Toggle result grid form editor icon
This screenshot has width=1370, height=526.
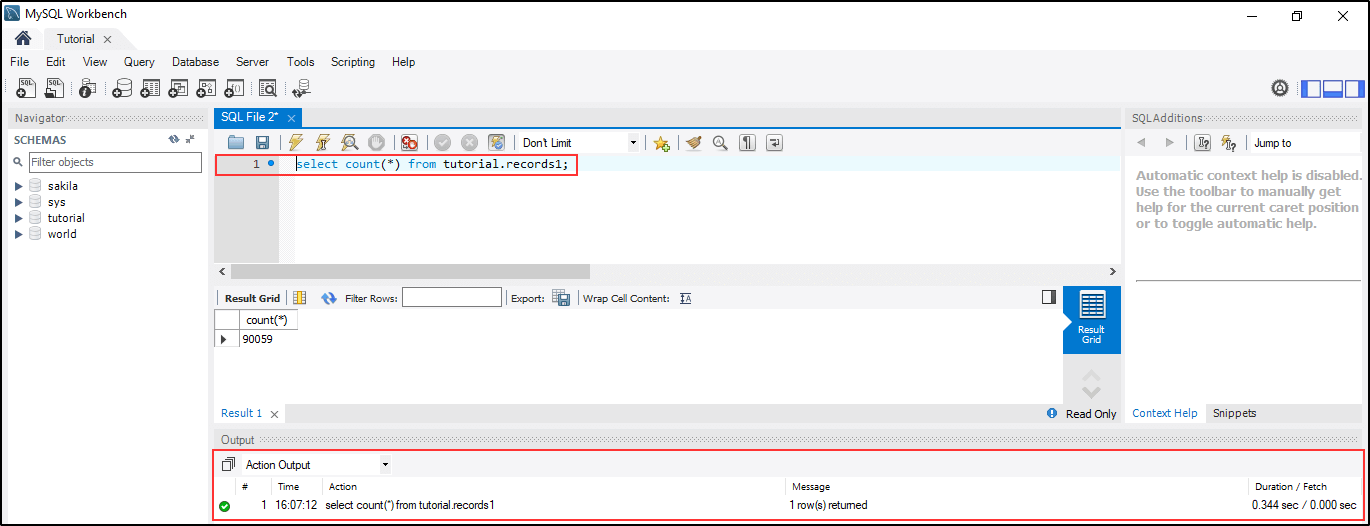point(299,298)
